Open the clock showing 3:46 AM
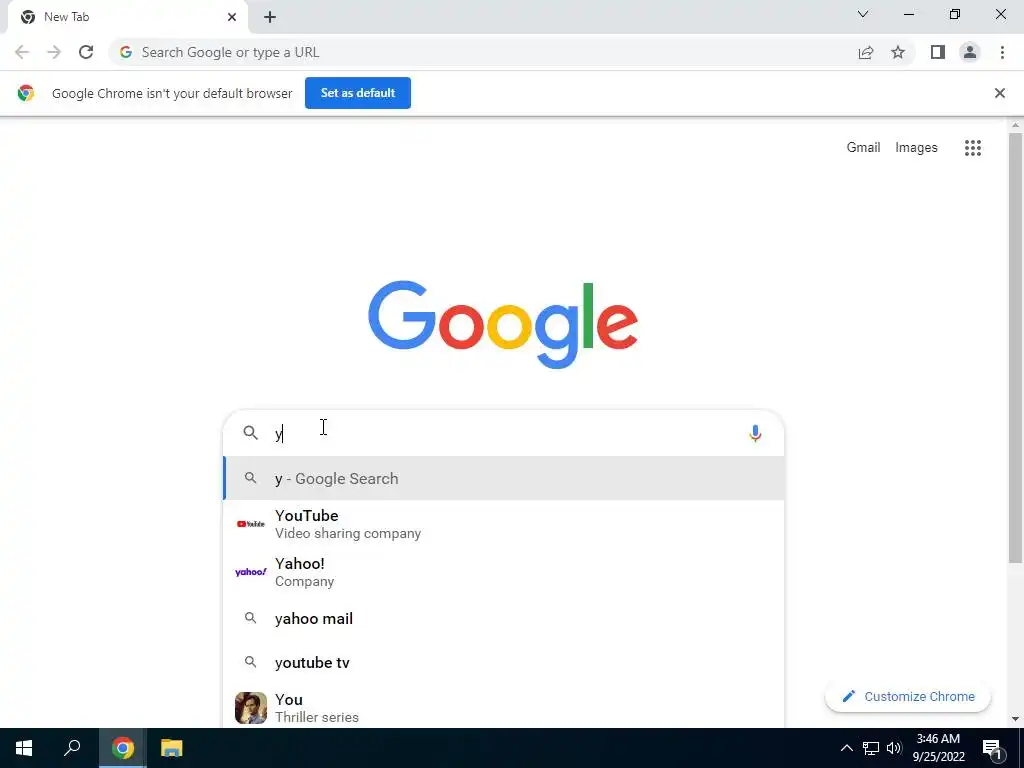Viewport: 1024px width, 768px height. (x=938, y=748)
